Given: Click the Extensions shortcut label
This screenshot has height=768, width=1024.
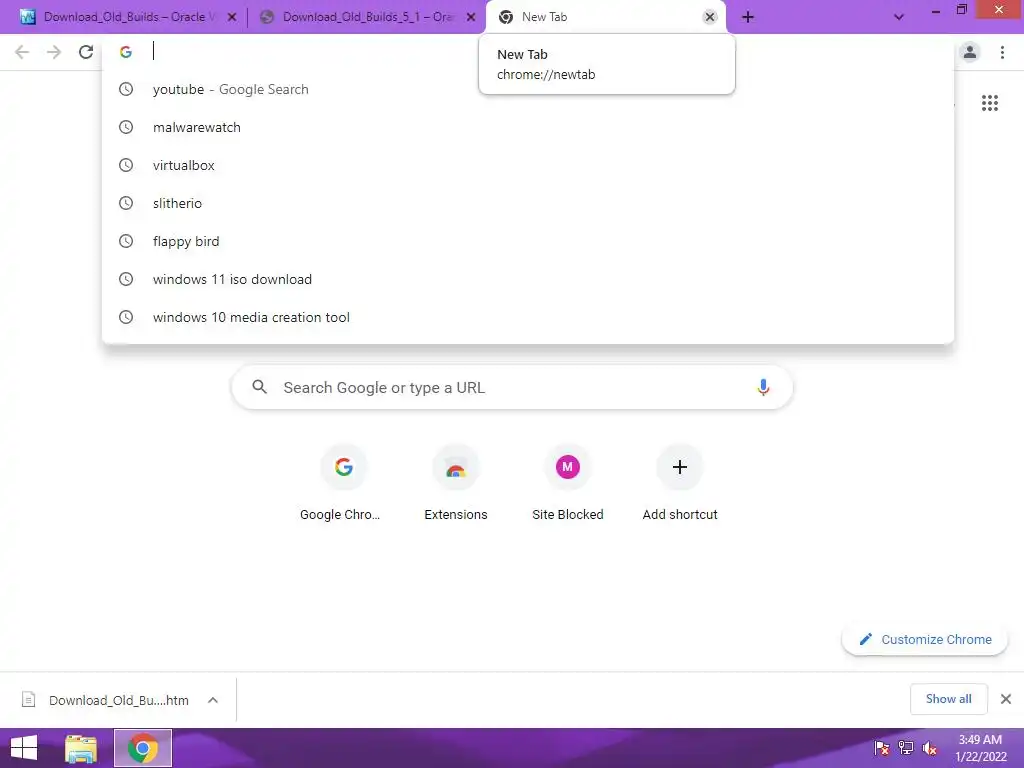Looking at the screenshot, I should tap(456, 515).
